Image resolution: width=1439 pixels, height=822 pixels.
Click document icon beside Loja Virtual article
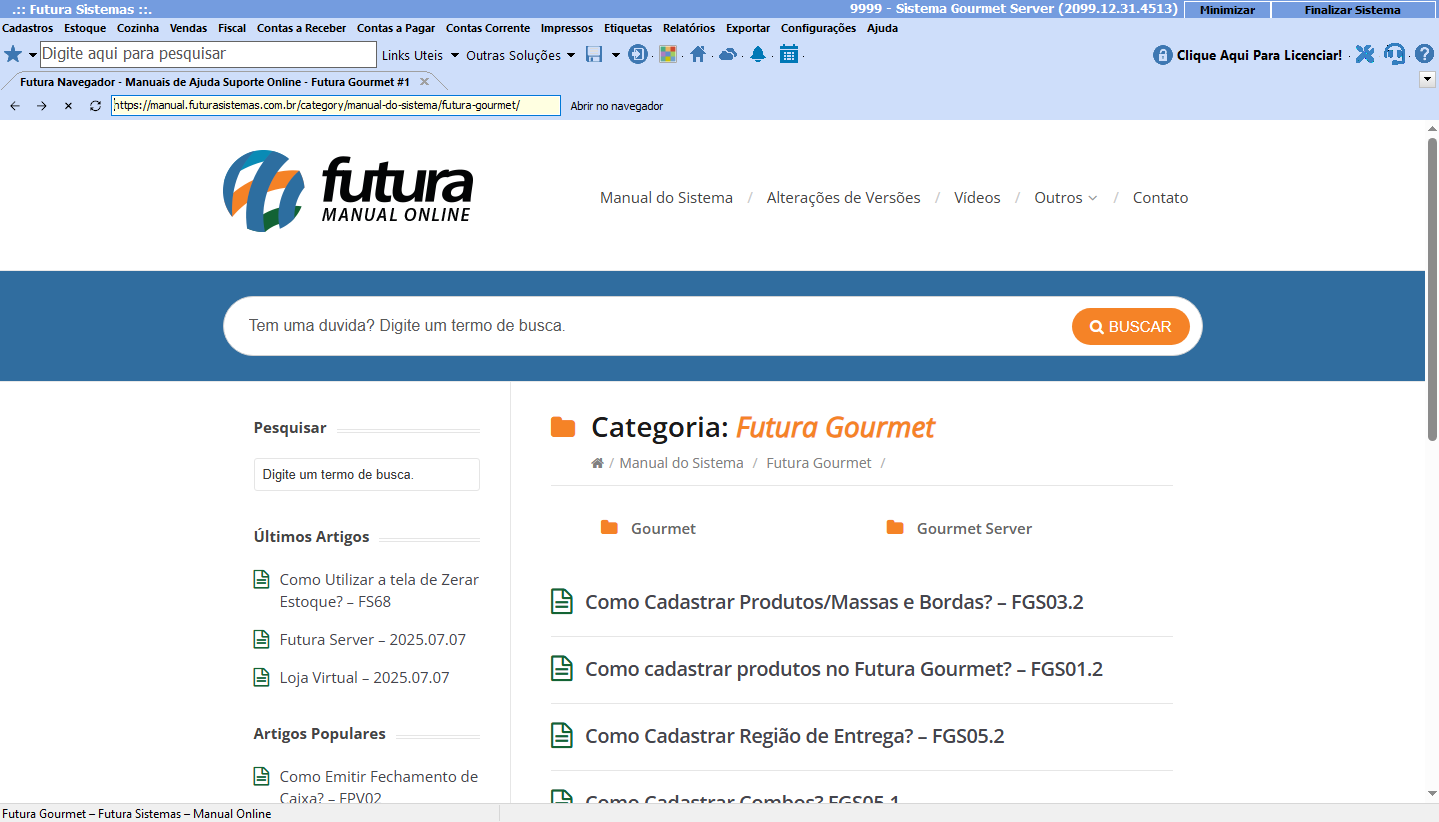tap(262, 677)
